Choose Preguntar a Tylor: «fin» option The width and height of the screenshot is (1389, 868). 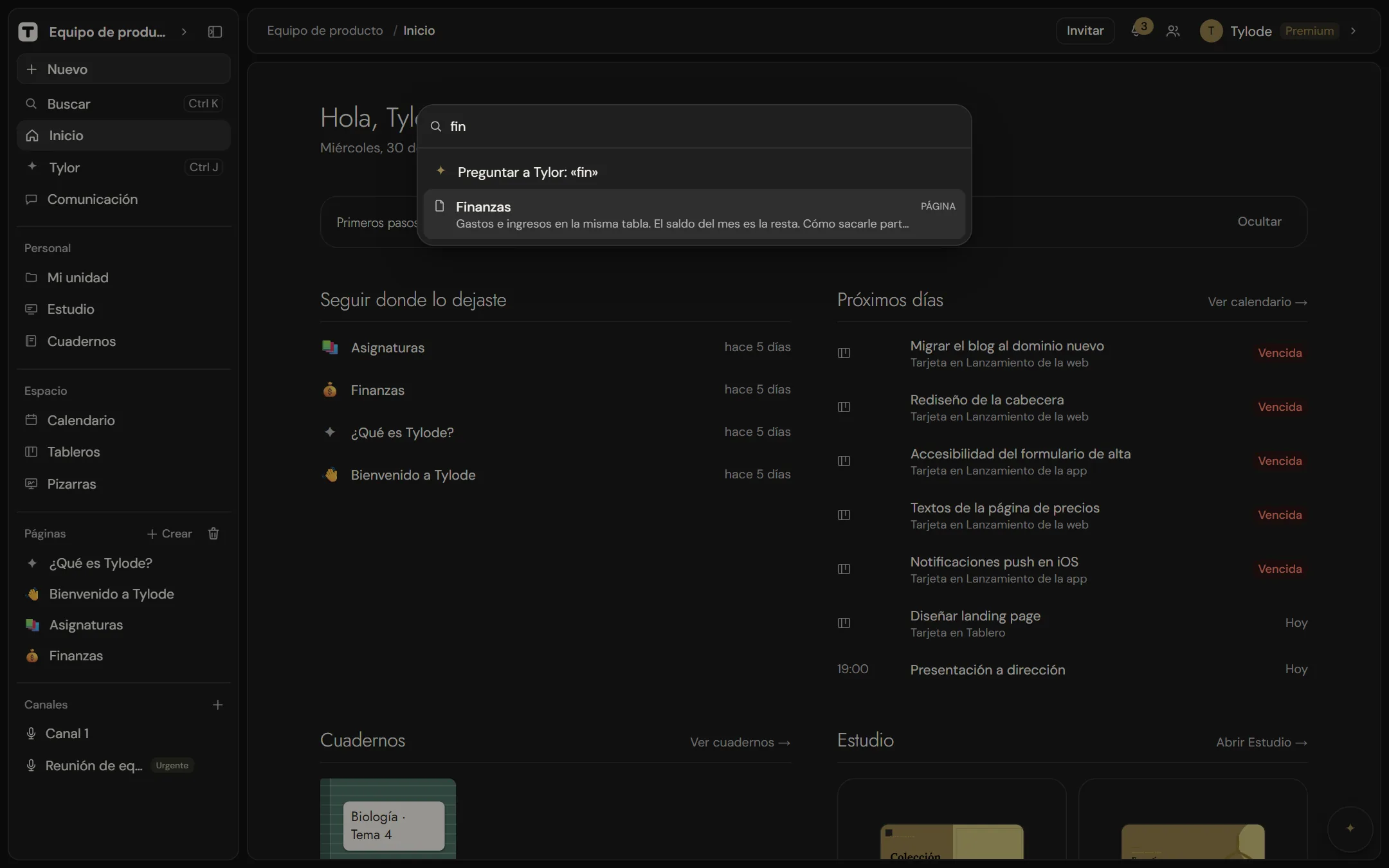click(x=694, y=172)
